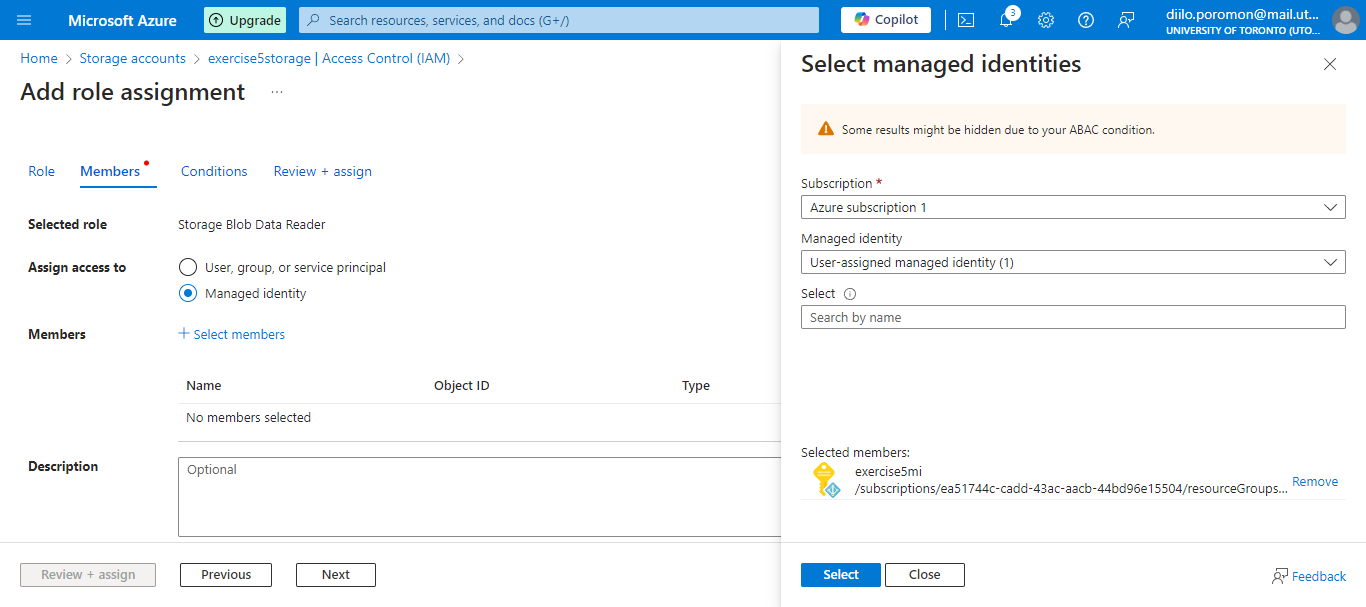The width and height of the screenshot is (1366, 607).
Task: Open the feedback icon in top bar
Action: pos(1125,19)
